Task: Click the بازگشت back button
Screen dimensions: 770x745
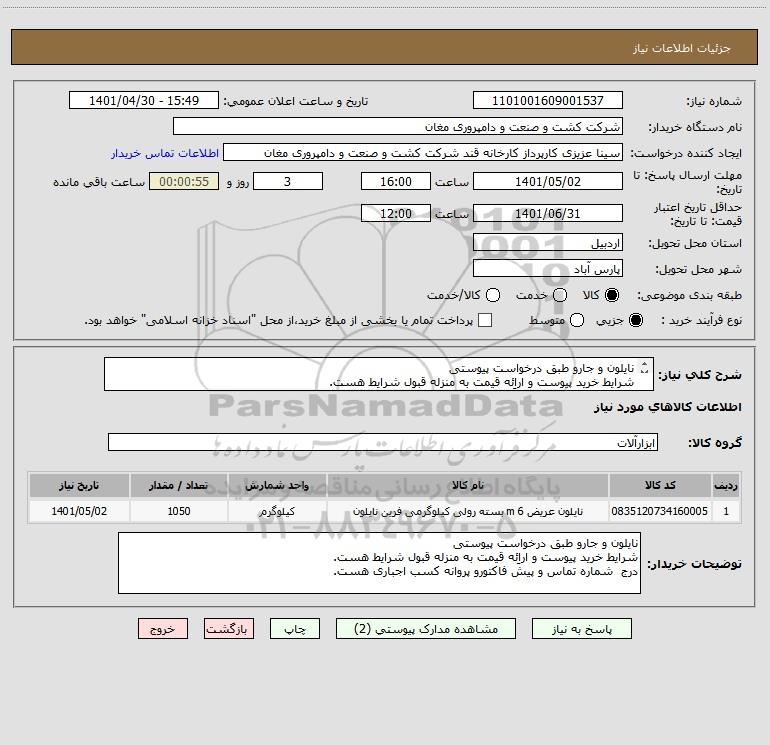Action: coord(229,629)
